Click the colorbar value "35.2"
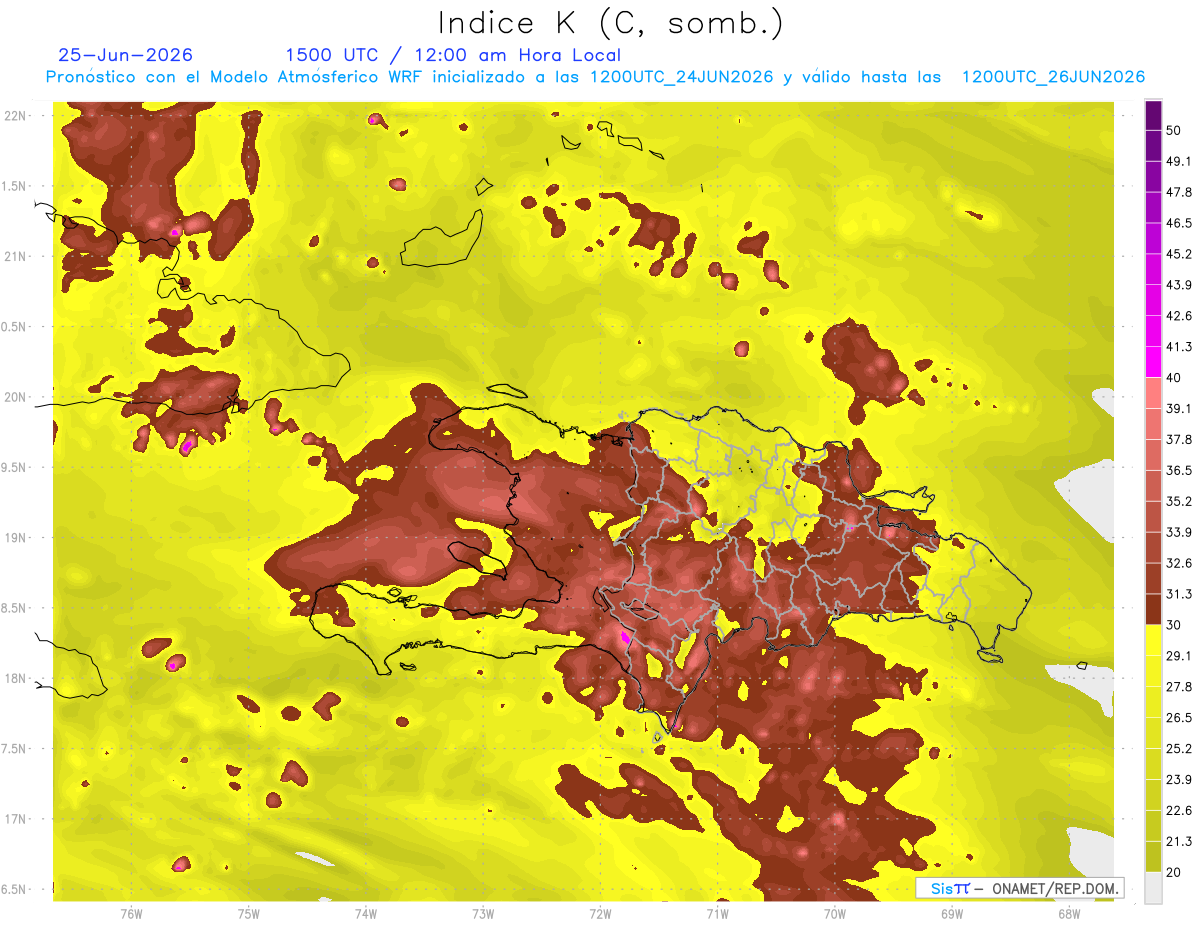This screenshot has width=1200, height=927. pyautogui.click(x=1179, y=502)
